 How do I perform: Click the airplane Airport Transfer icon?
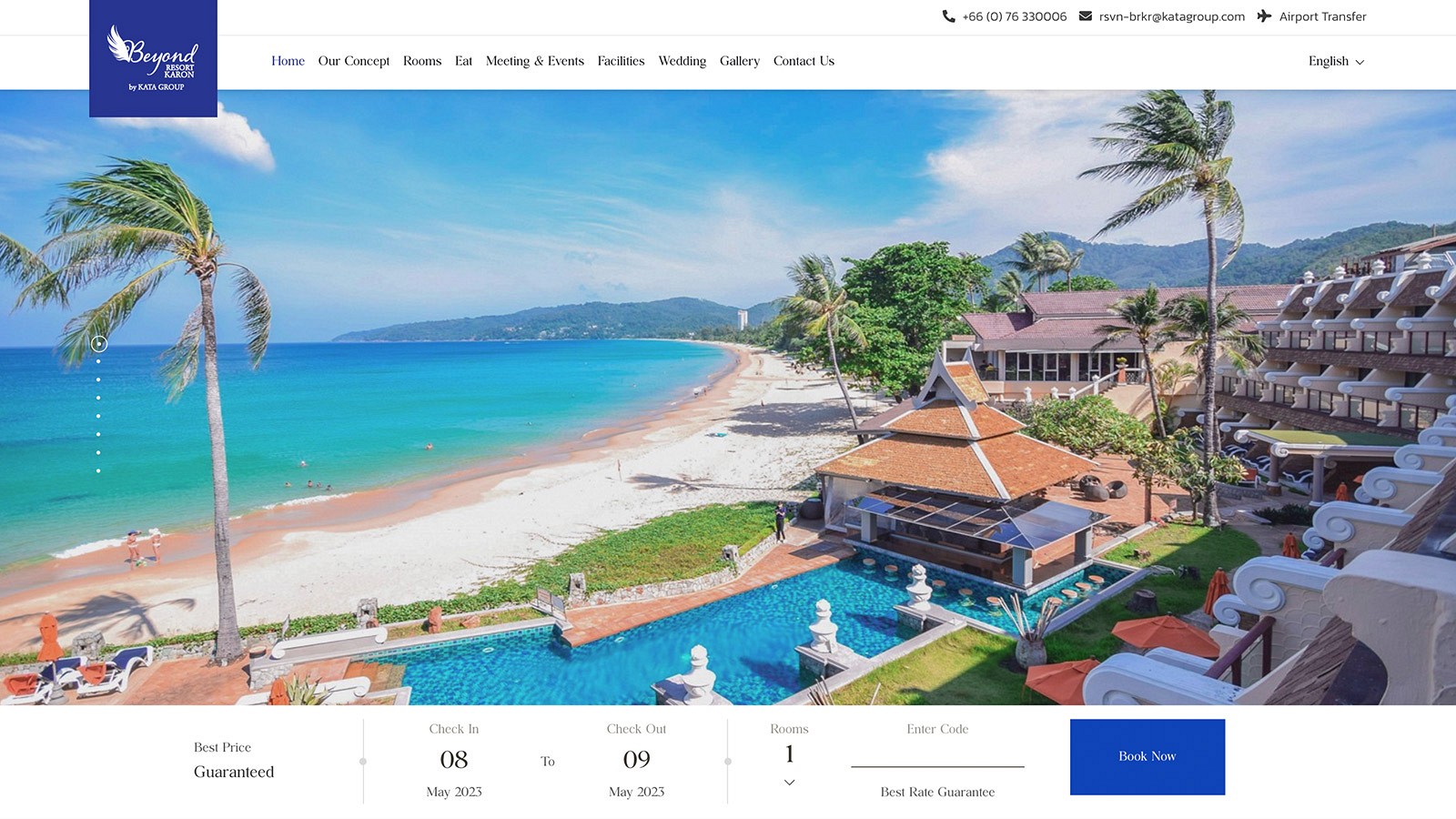[x=1264, y=16]
